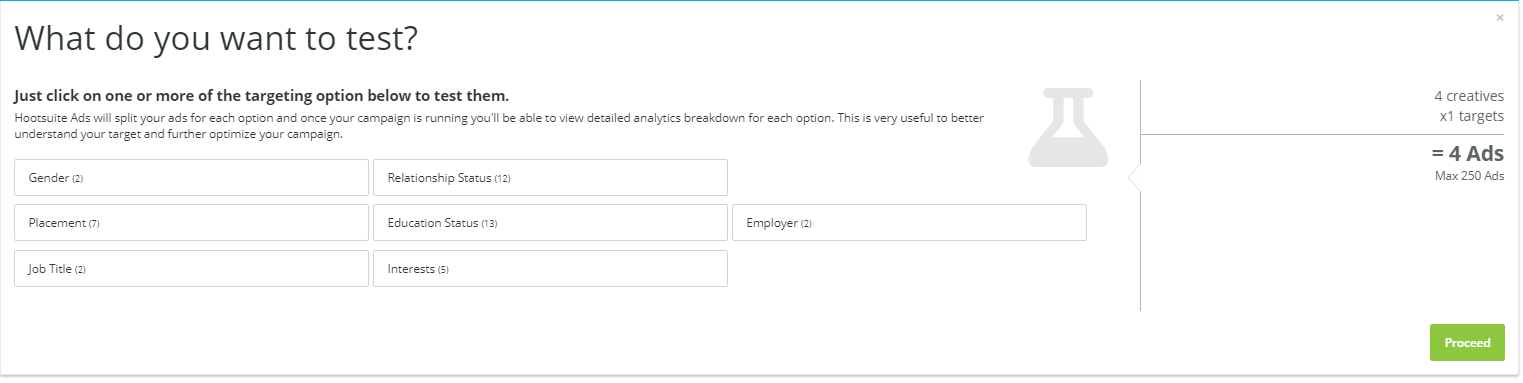Toggle the Gender targeting option
The image size is (1523, 383).
pyautogui.click(x=191, y=178)
